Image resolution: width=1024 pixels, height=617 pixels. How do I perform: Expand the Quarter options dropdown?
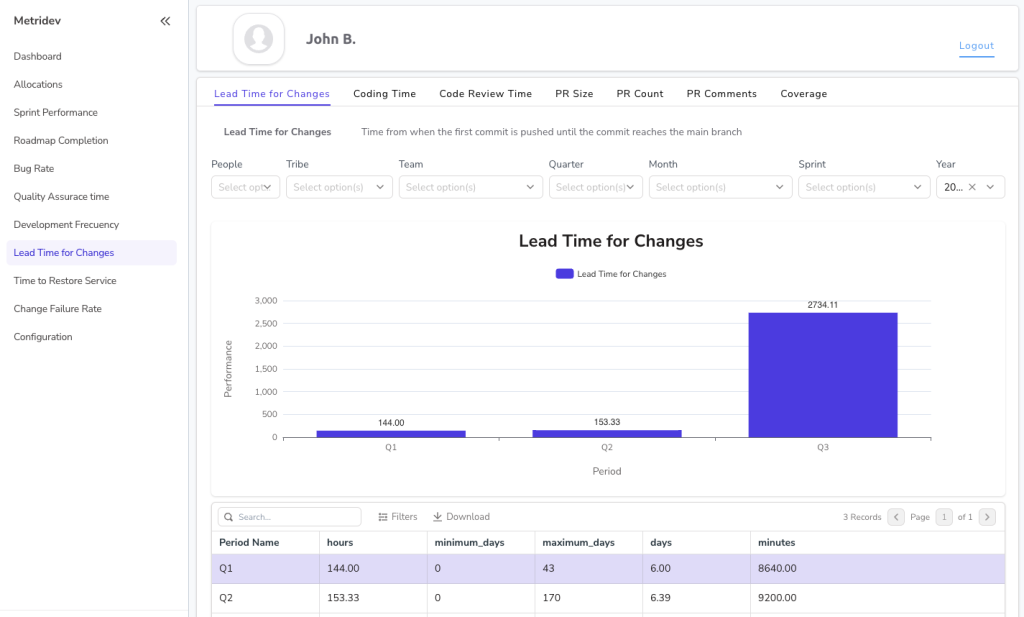pos(595,186)
